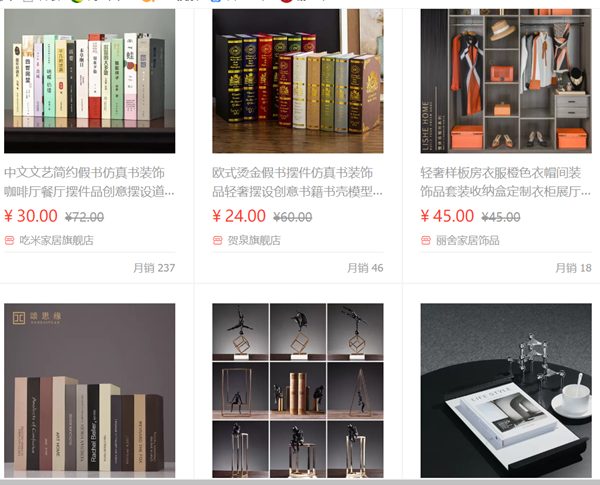
Task: Click the ¥45.00 price
Action: (447, 216)
